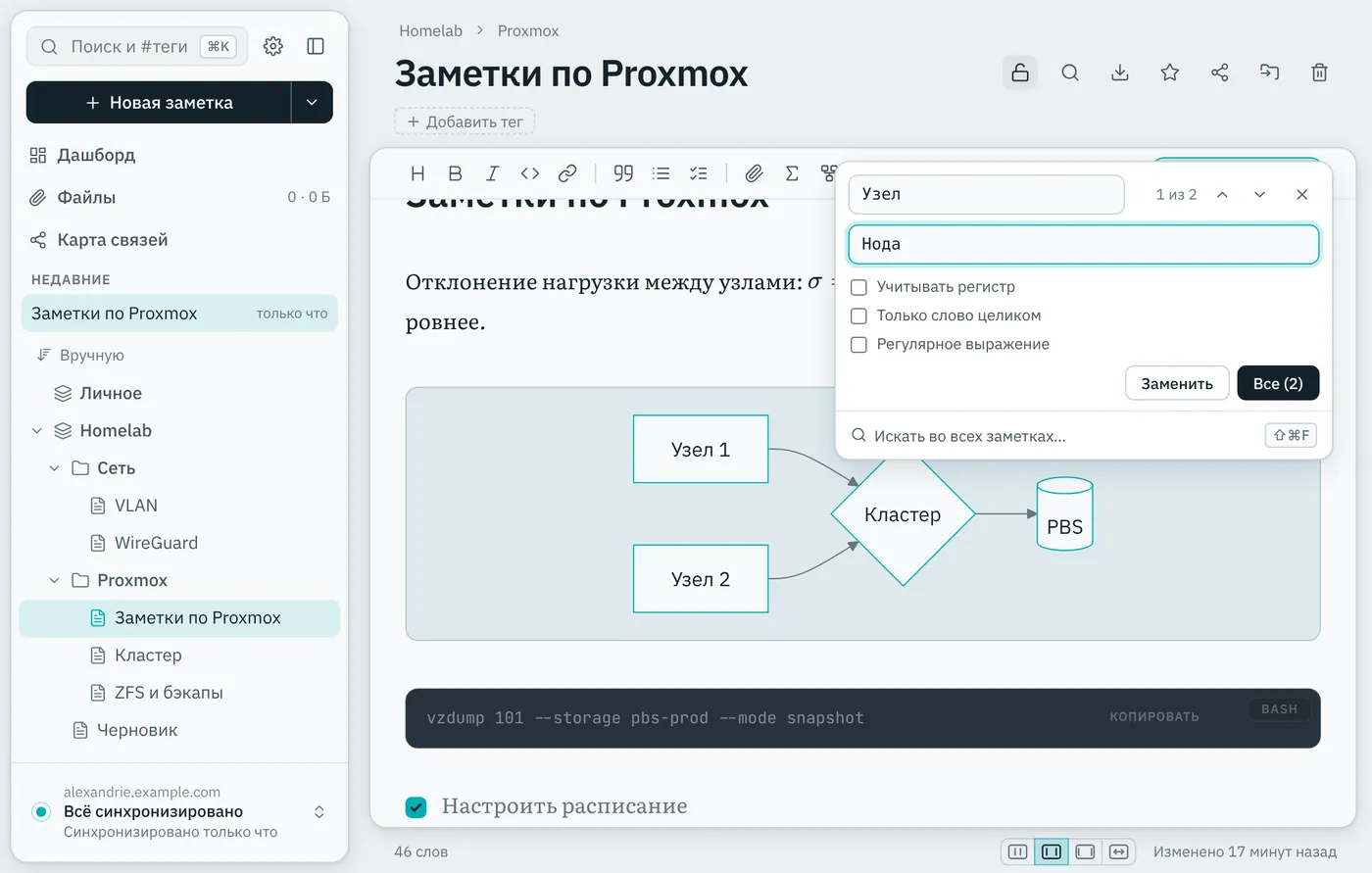This screenshot has width=1372, height=873.
Task: Open Файлы in sidebar
Action: (179, 197)
